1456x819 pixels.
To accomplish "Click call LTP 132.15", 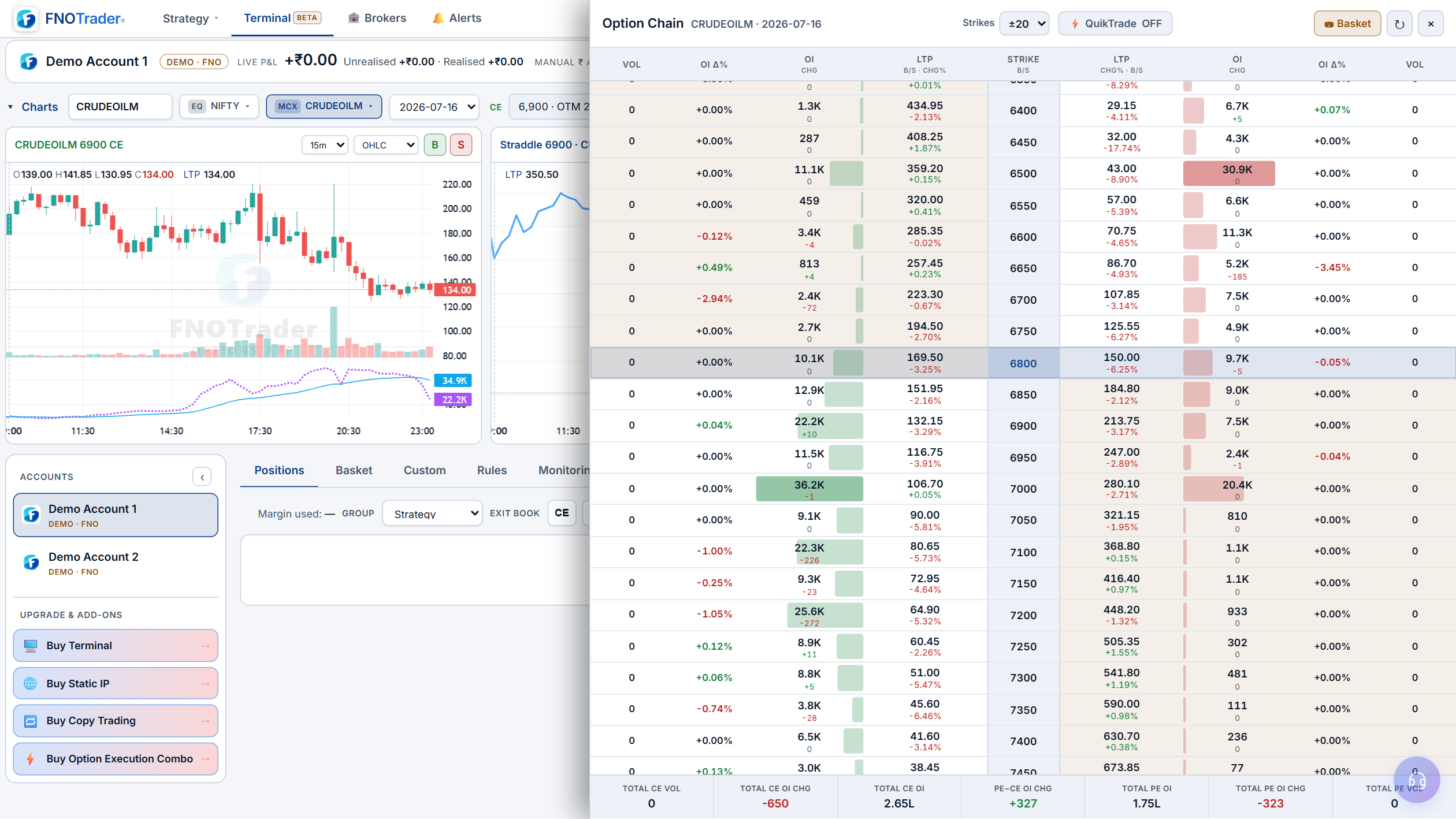I will (924, 421).
